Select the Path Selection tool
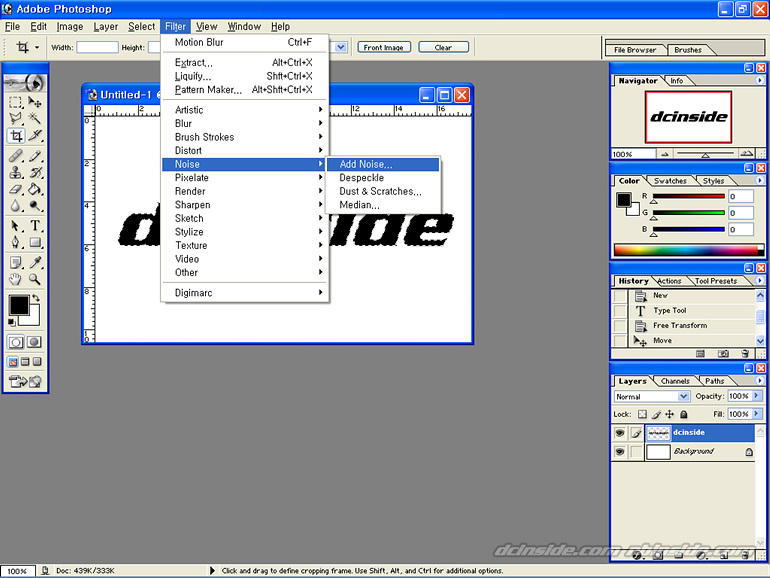Viewport: 770px width, 578px height. click(15, 226)
